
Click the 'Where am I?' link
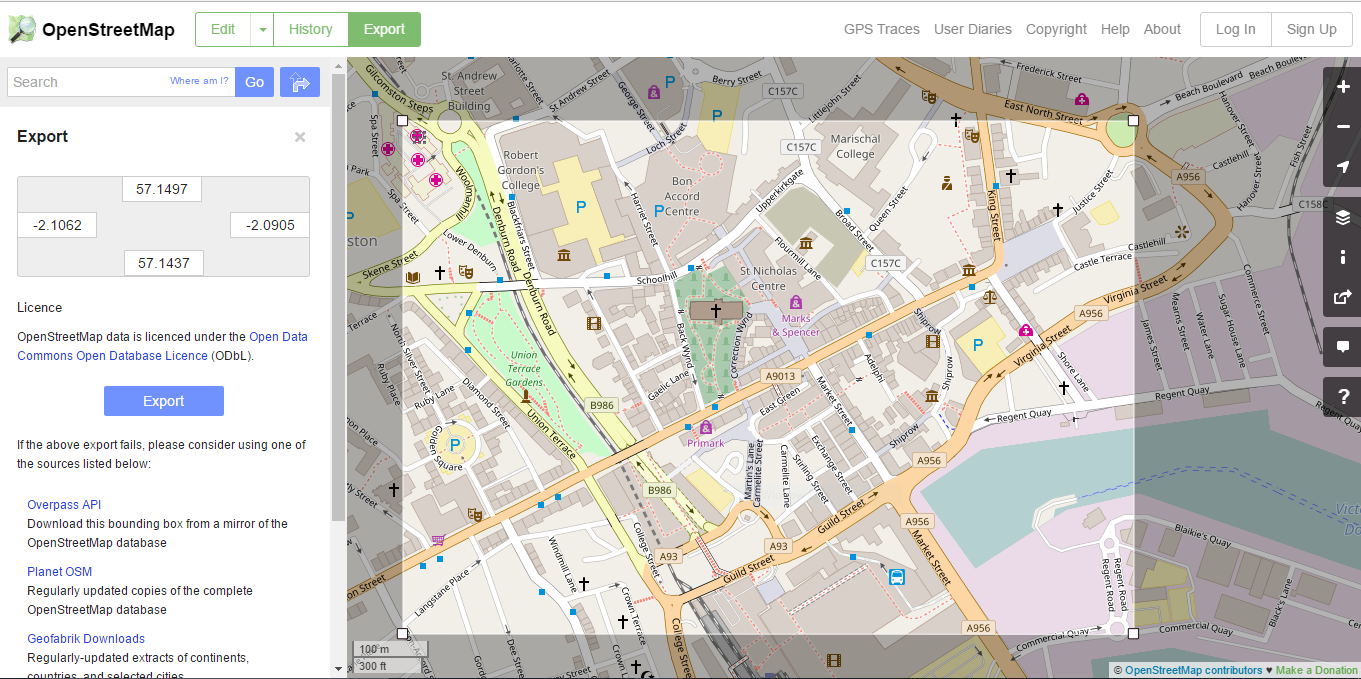199,81
